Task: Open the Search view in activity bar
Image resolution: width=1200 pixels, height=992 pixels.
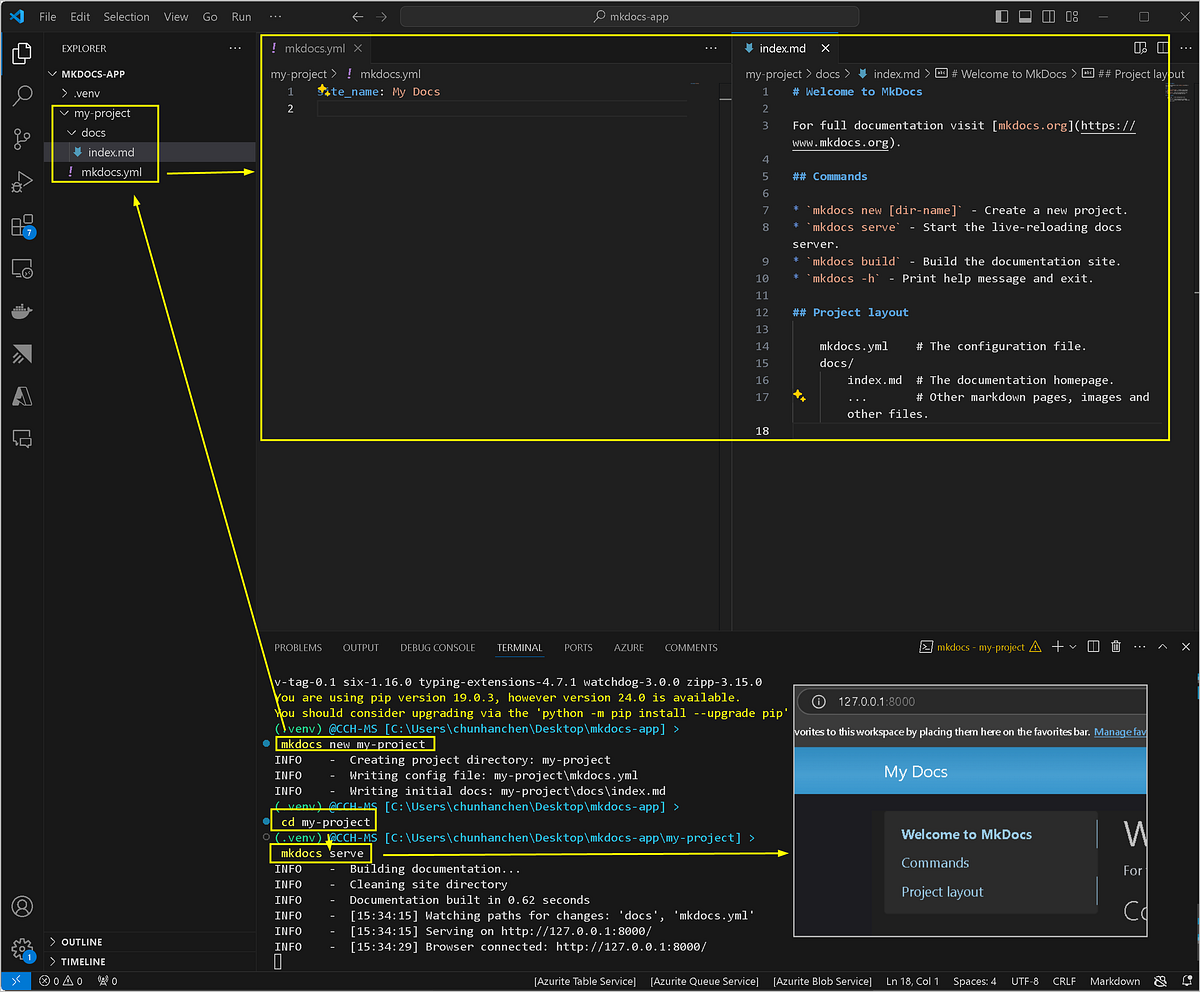Action: (x=22, y=96)
